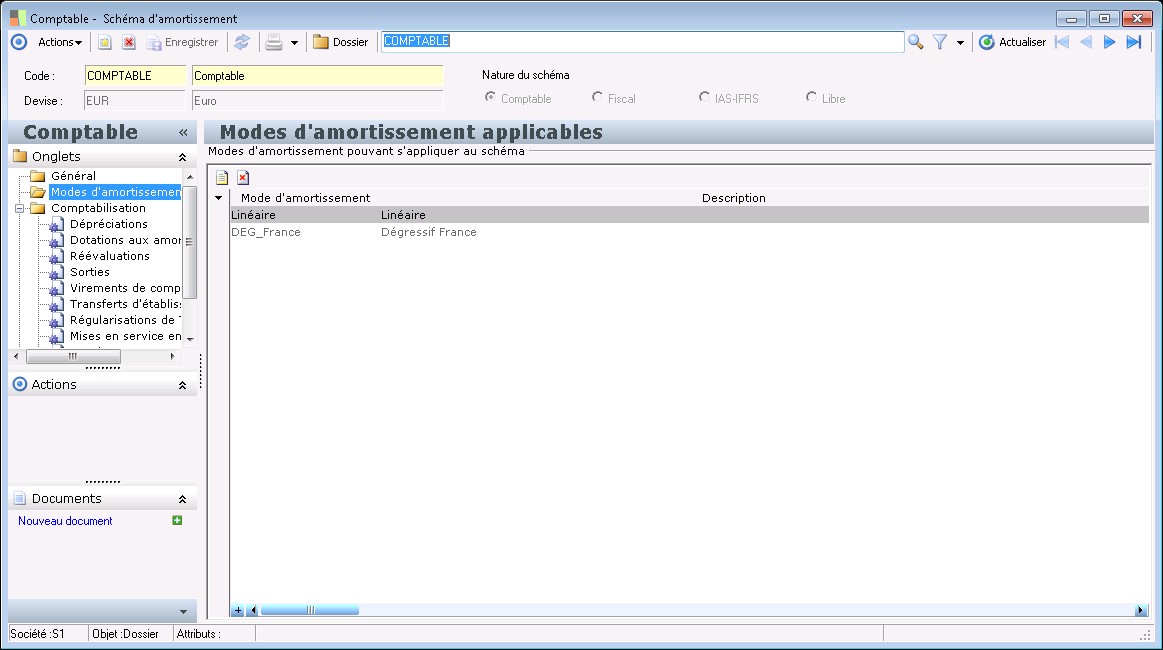Go to the next record

click(x=1110, y=42)
